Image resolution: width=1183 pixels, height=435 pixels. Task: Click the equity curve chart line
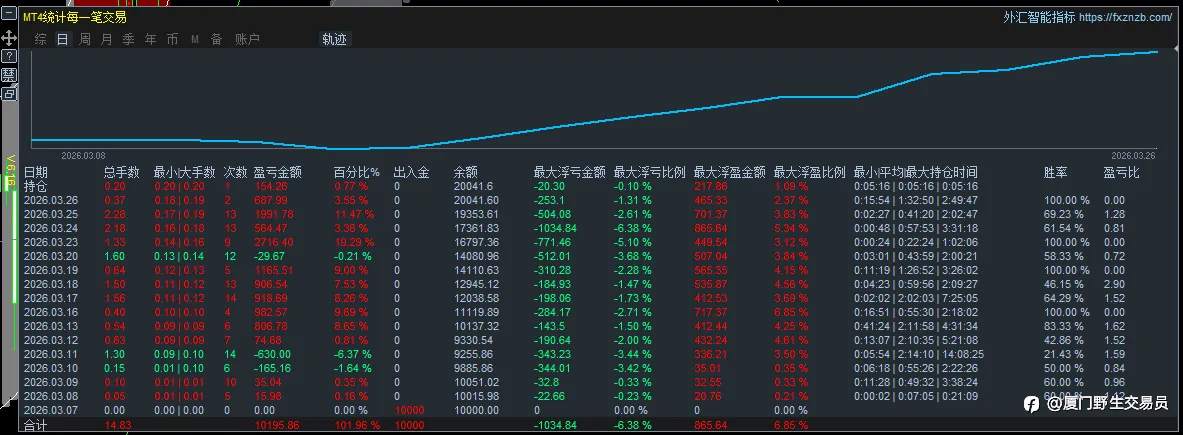595,123
